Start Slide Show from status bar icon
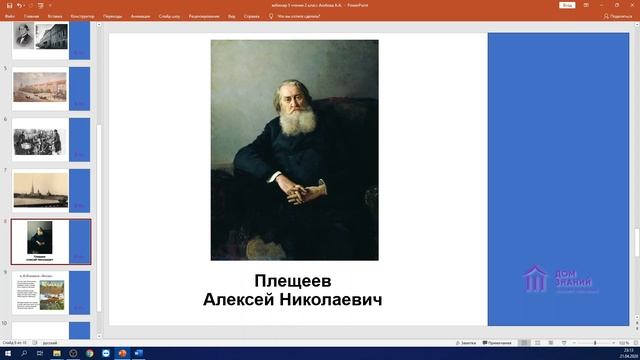This screenshot has height=360, width=640. [564, 343]
